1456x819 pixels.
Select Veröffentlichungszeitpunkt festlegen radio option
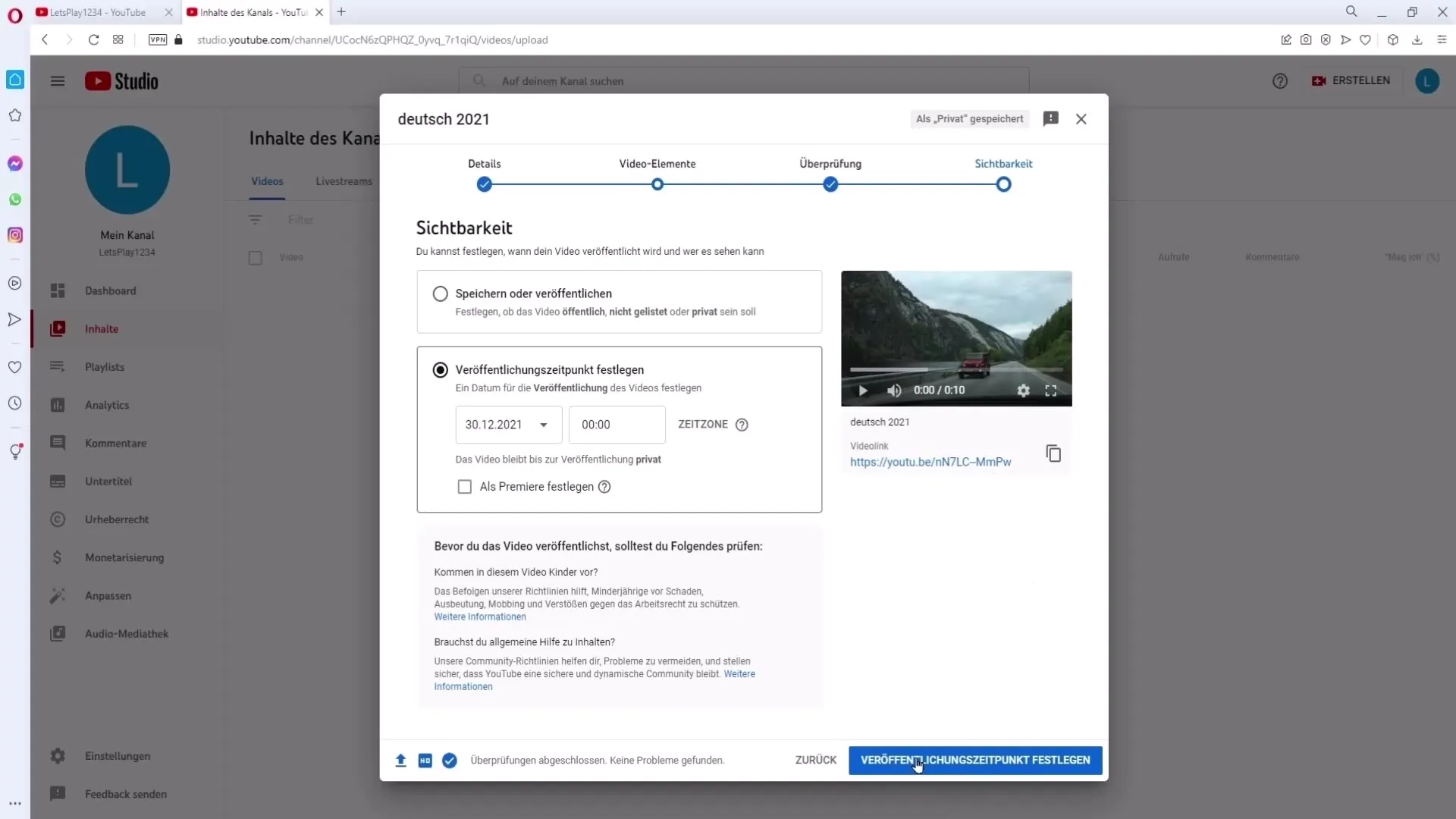tap(440, 370)
